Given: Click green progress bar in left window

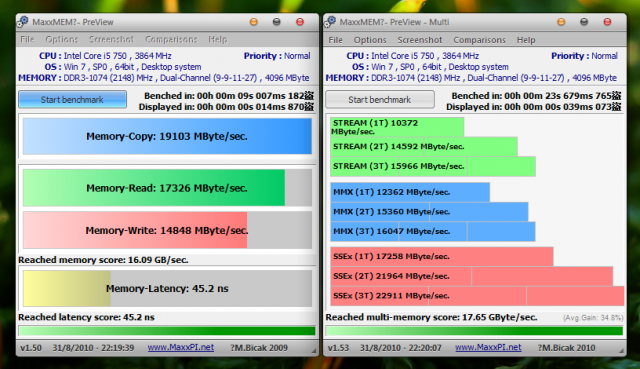Looking at the screenshot, I should tap(167, 331).
